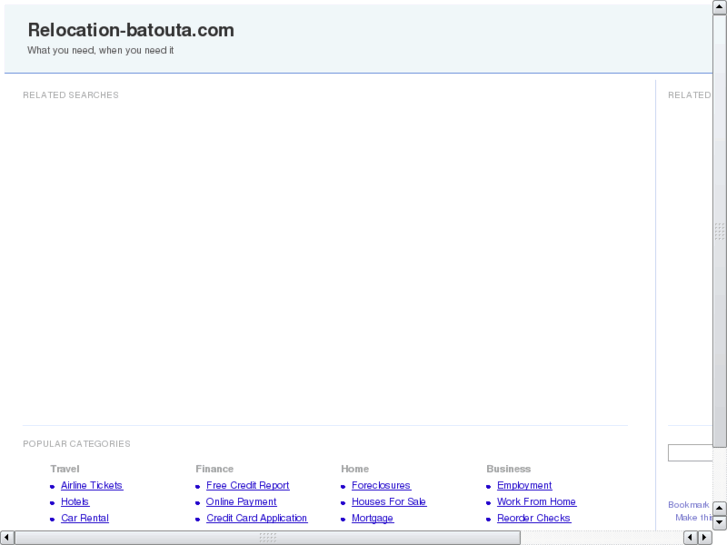727x545 pixels.
Task: Open the Hotels link under Travel
Action: (75, 501)
